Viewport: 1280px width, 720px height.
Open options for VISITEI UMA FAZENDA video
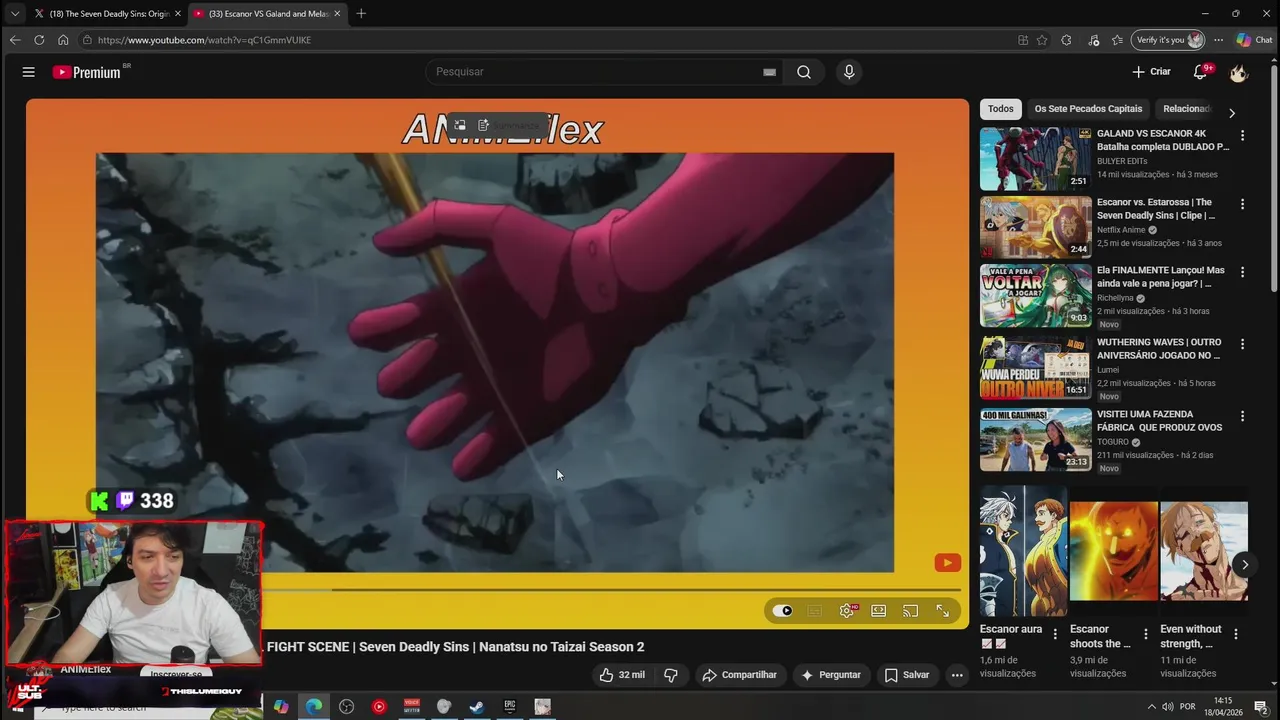click(1242, 416)
